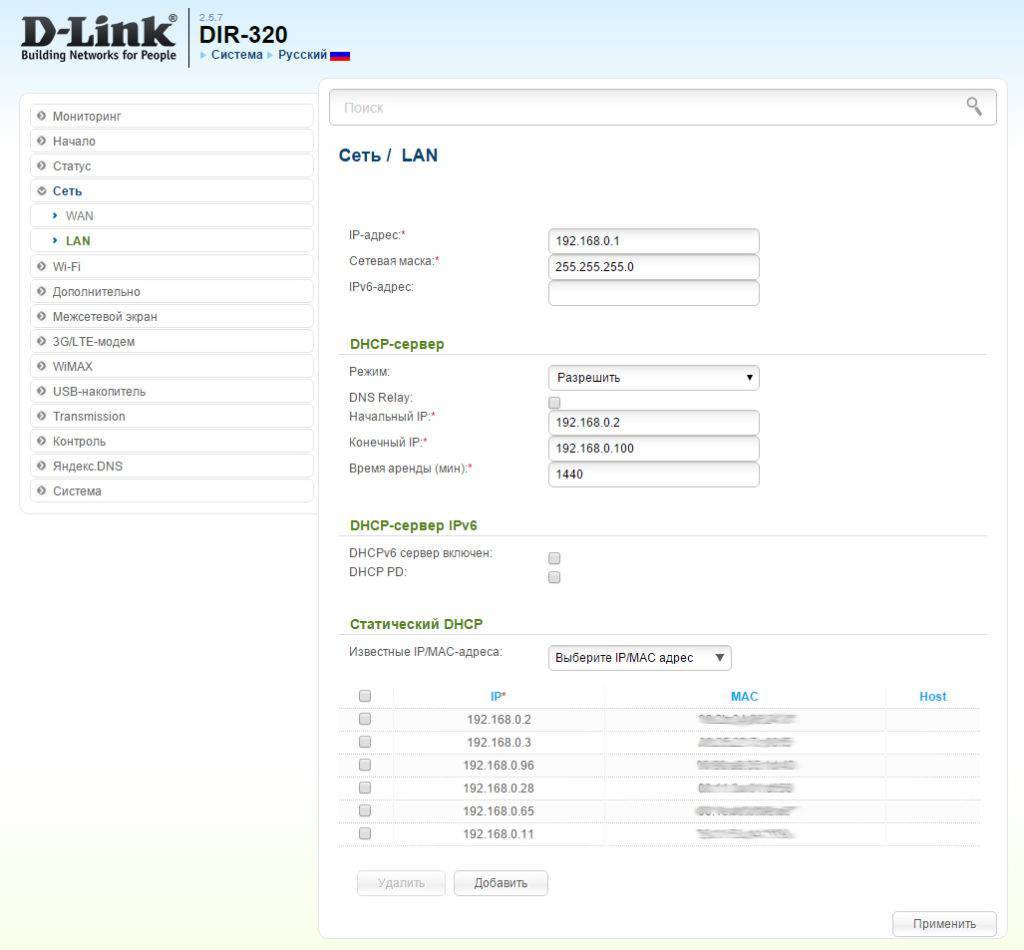Image resolution: width=1024 pixels, height=950 pixels.
Task: Expand the Дополнительно menu section
Action: tap(172, 292)
